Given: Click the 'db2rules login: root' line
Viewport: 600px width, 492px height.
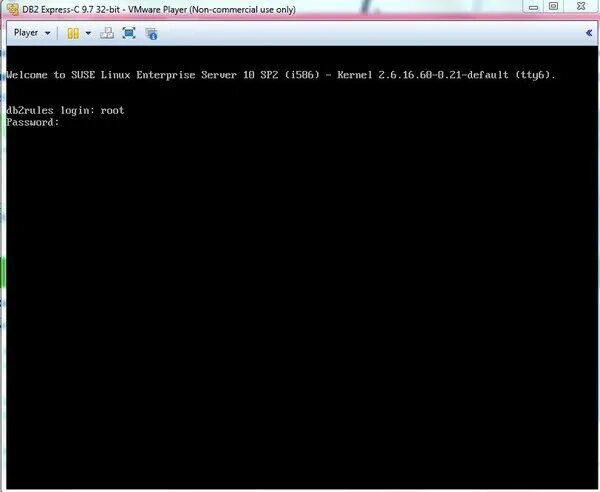Looking at the screenshot, I should click(x=65, y=111).
